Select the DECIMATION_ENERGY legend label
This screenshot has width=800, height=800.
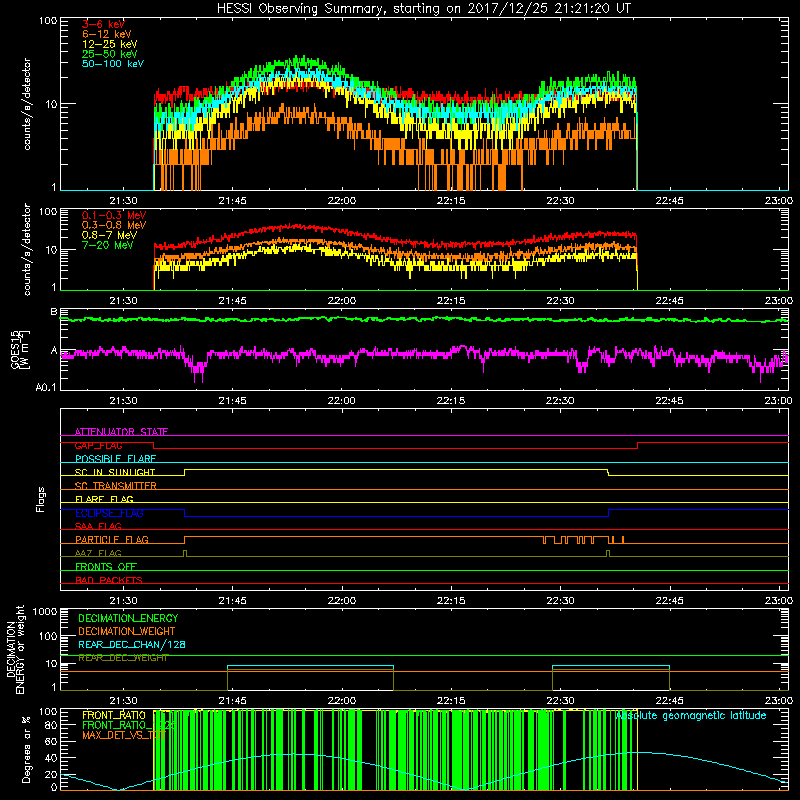[x=128, y=618]
